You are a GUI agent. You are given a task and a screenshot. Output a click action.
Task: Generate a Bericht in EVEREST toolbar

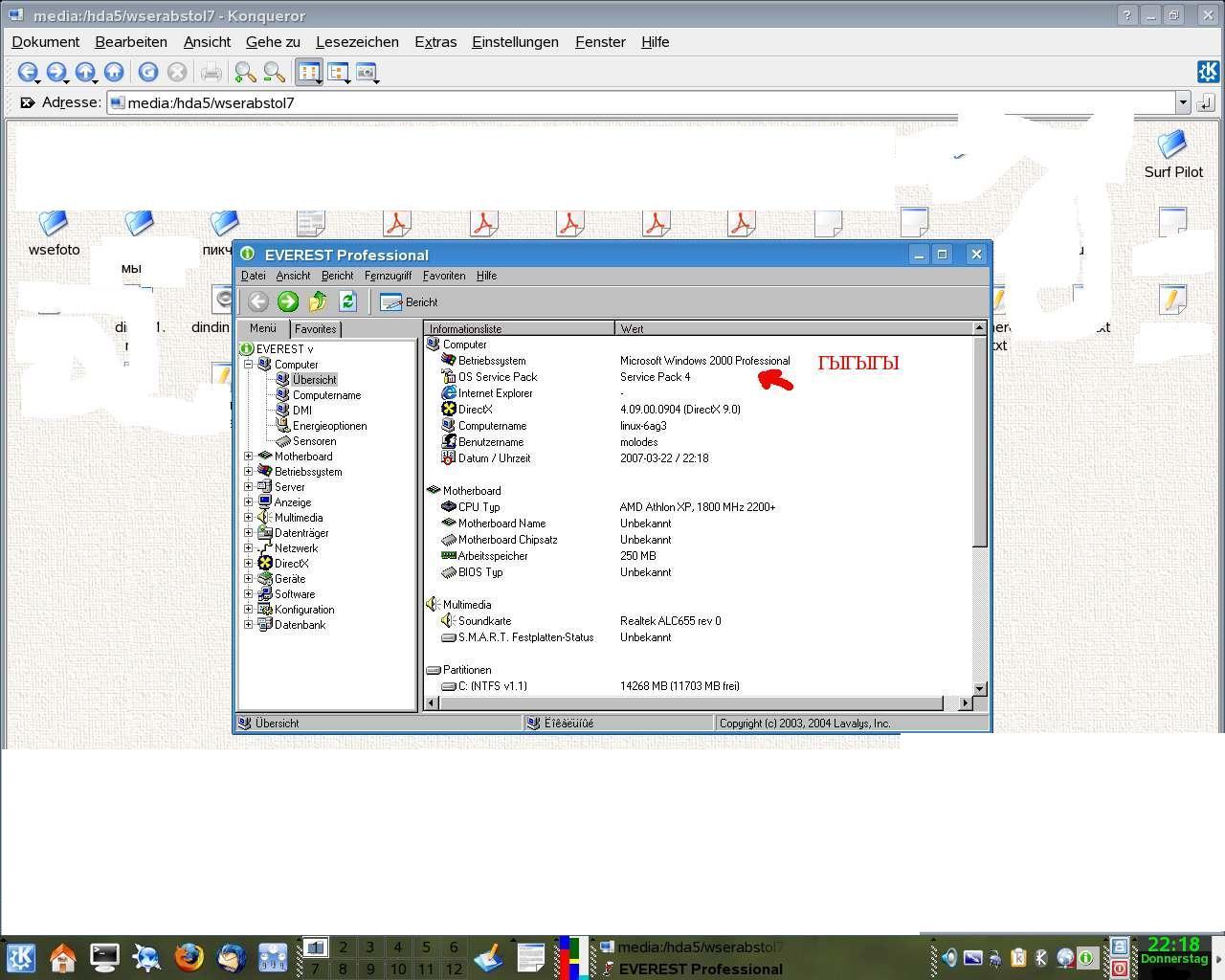(x=409, y=301)
